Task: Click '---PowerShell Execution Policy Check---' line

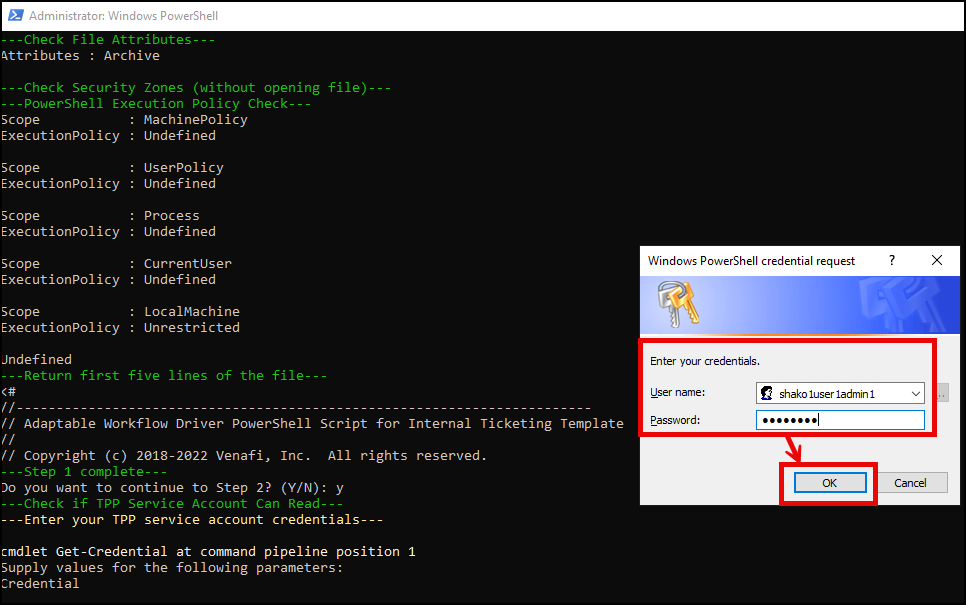Action: (156, 104)
